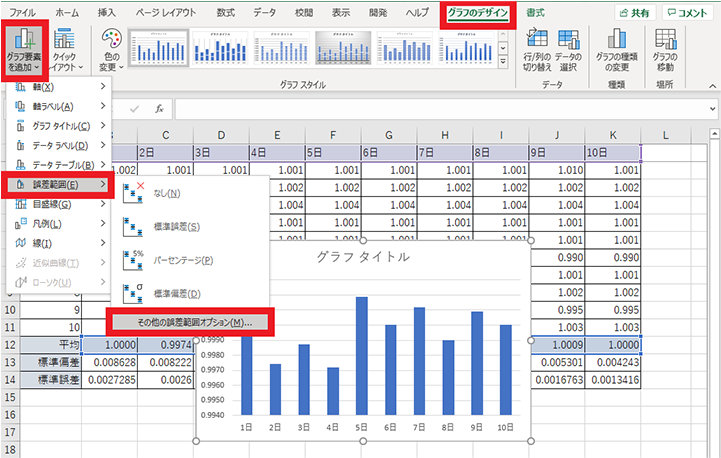
Task: Switch to the 書式 tab
Action: pyautogui.click(x=535, y=13)
